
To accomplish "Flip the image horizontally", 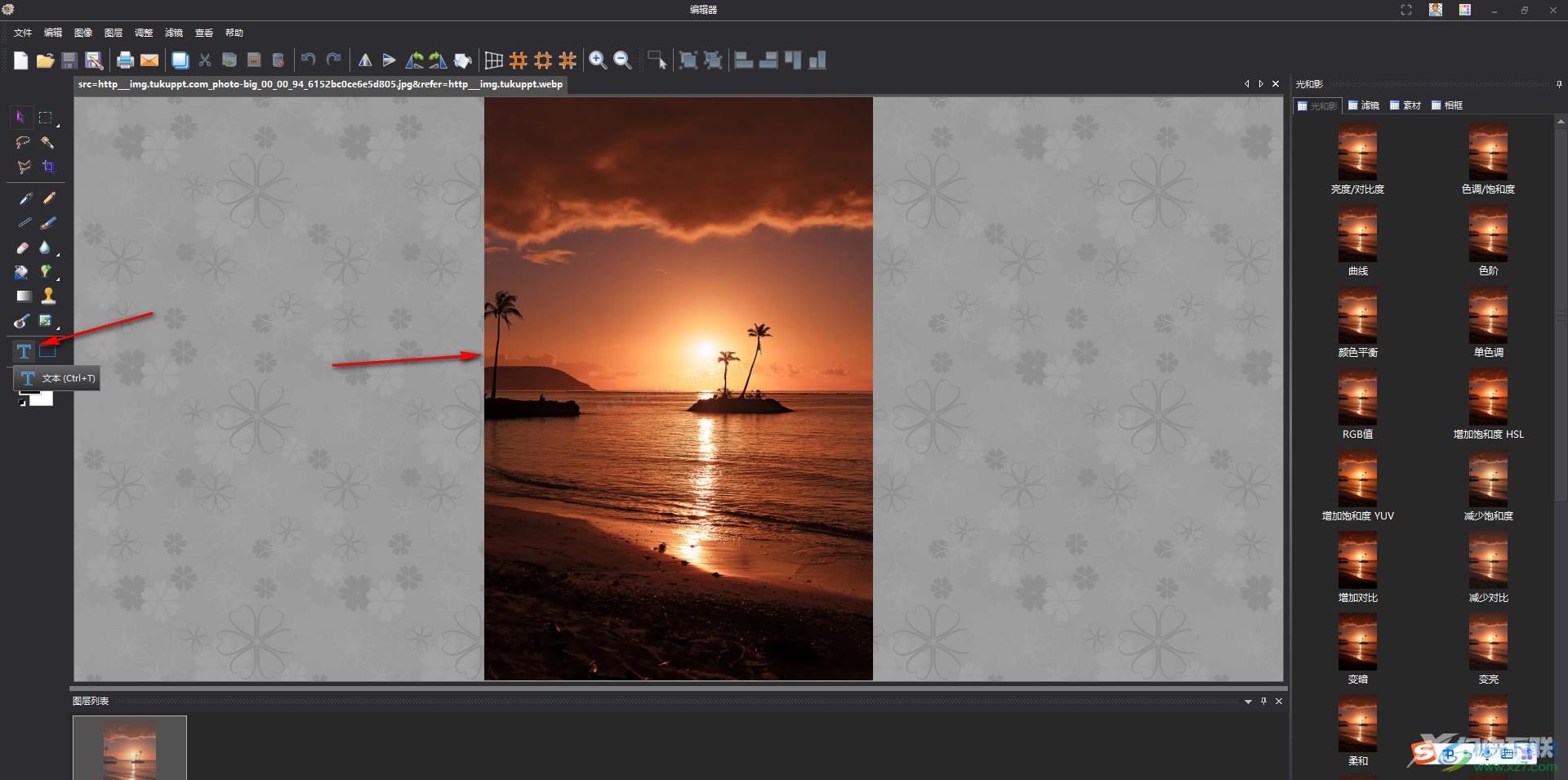I will (x=365, y=60).
